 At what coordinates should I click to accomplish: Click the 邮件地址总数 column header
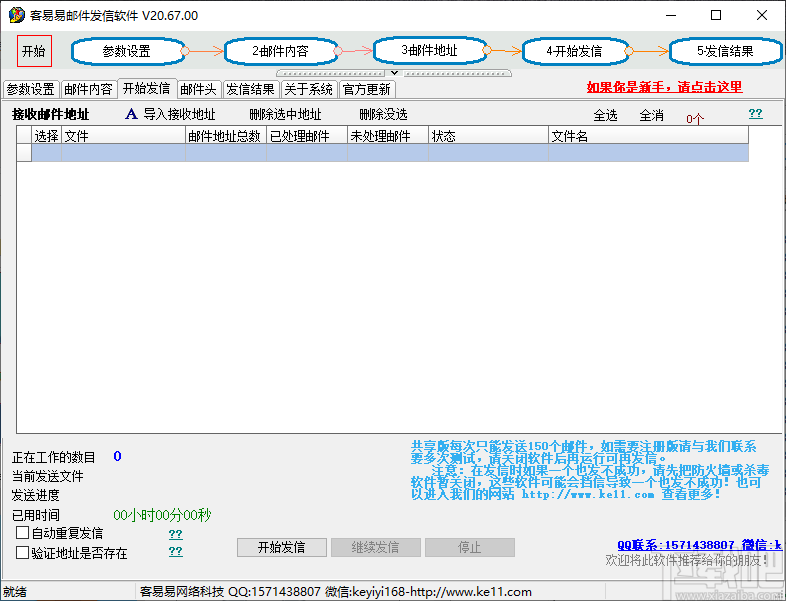226,136
